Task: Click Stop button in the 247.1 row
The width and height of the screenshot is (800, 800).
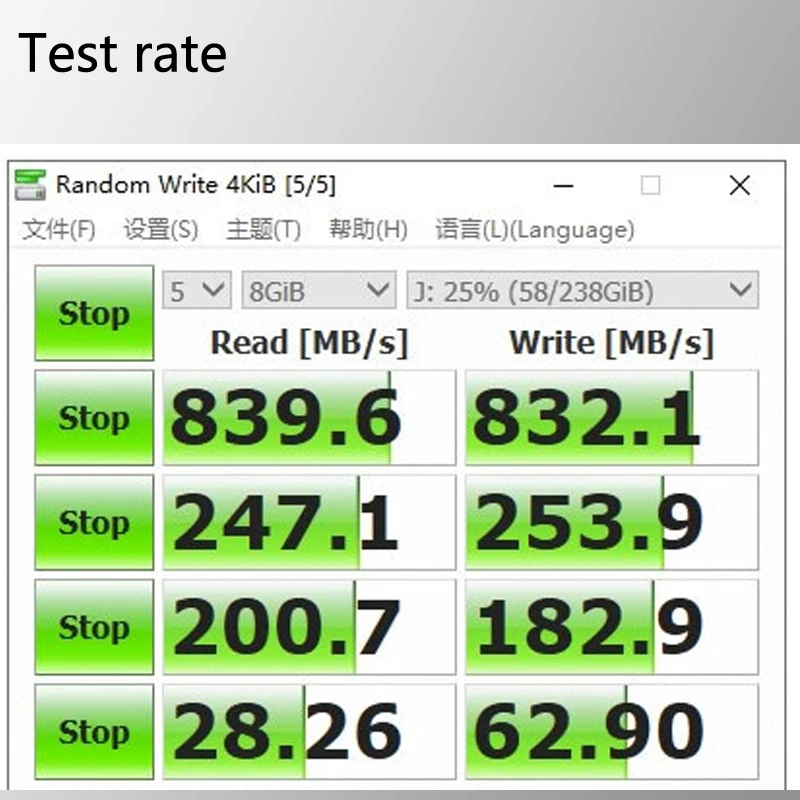Action: (x=94, y=522)
